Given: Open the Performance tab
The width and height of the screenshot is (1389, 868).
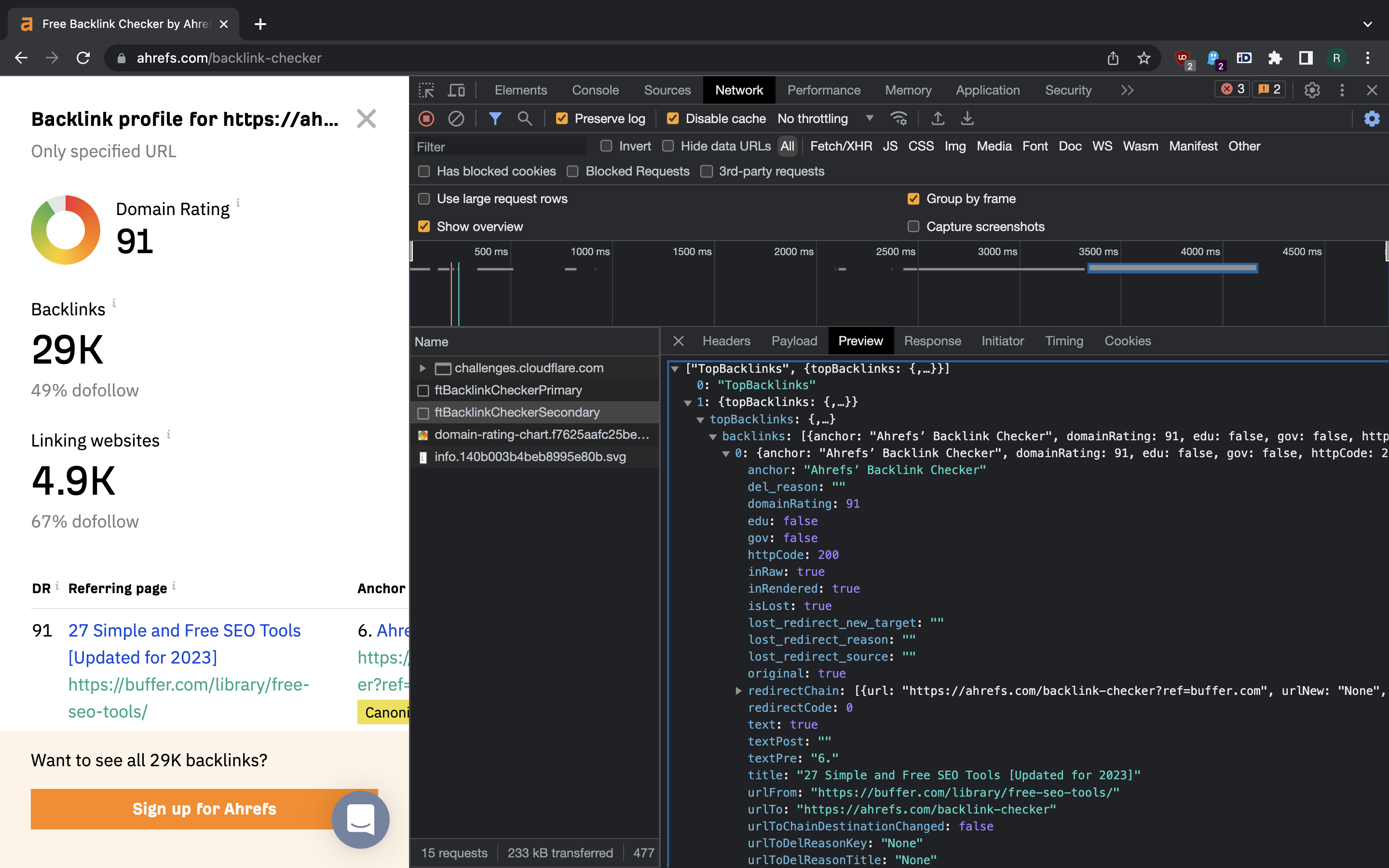Looking at the screenshot, I should tap(824, 90).
